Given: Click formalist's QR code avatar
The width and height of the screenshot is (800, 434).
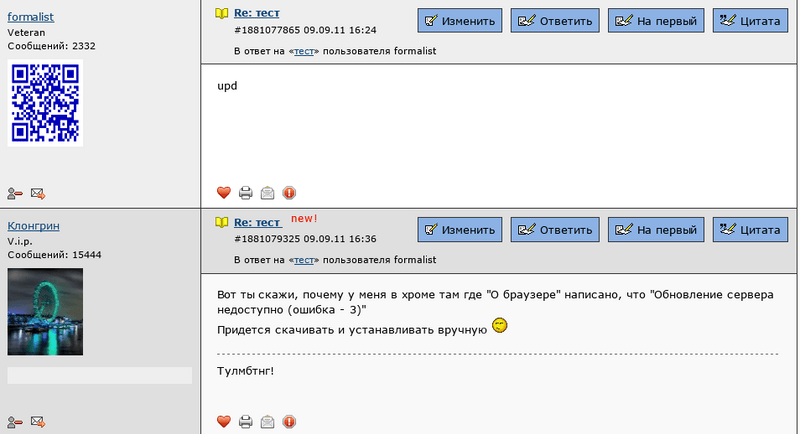Looking at the screenshot, I should [x=45, y=102].
